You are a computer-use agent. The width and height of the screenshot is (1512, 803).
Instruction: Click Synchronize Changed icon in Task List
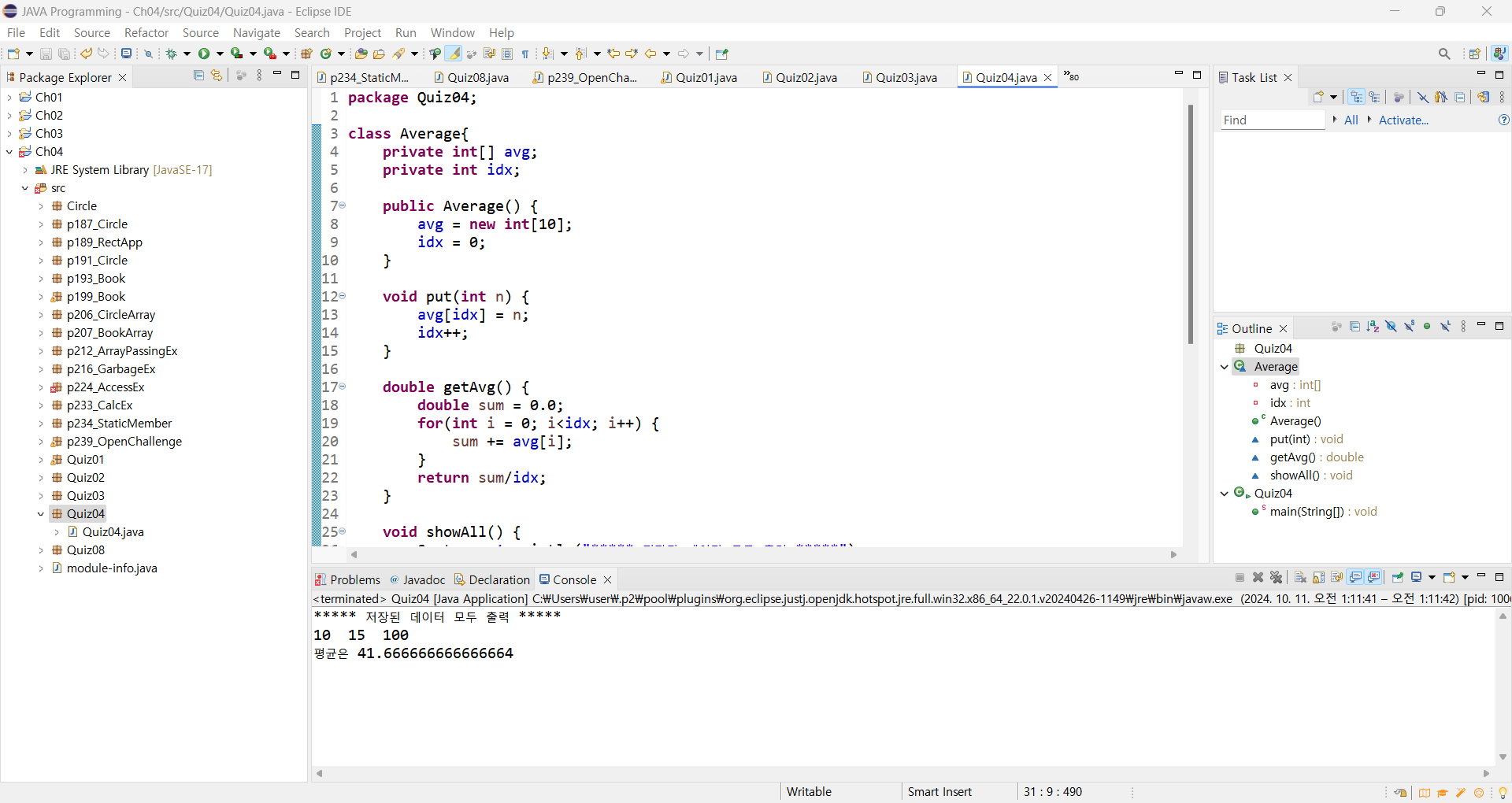1483,97
